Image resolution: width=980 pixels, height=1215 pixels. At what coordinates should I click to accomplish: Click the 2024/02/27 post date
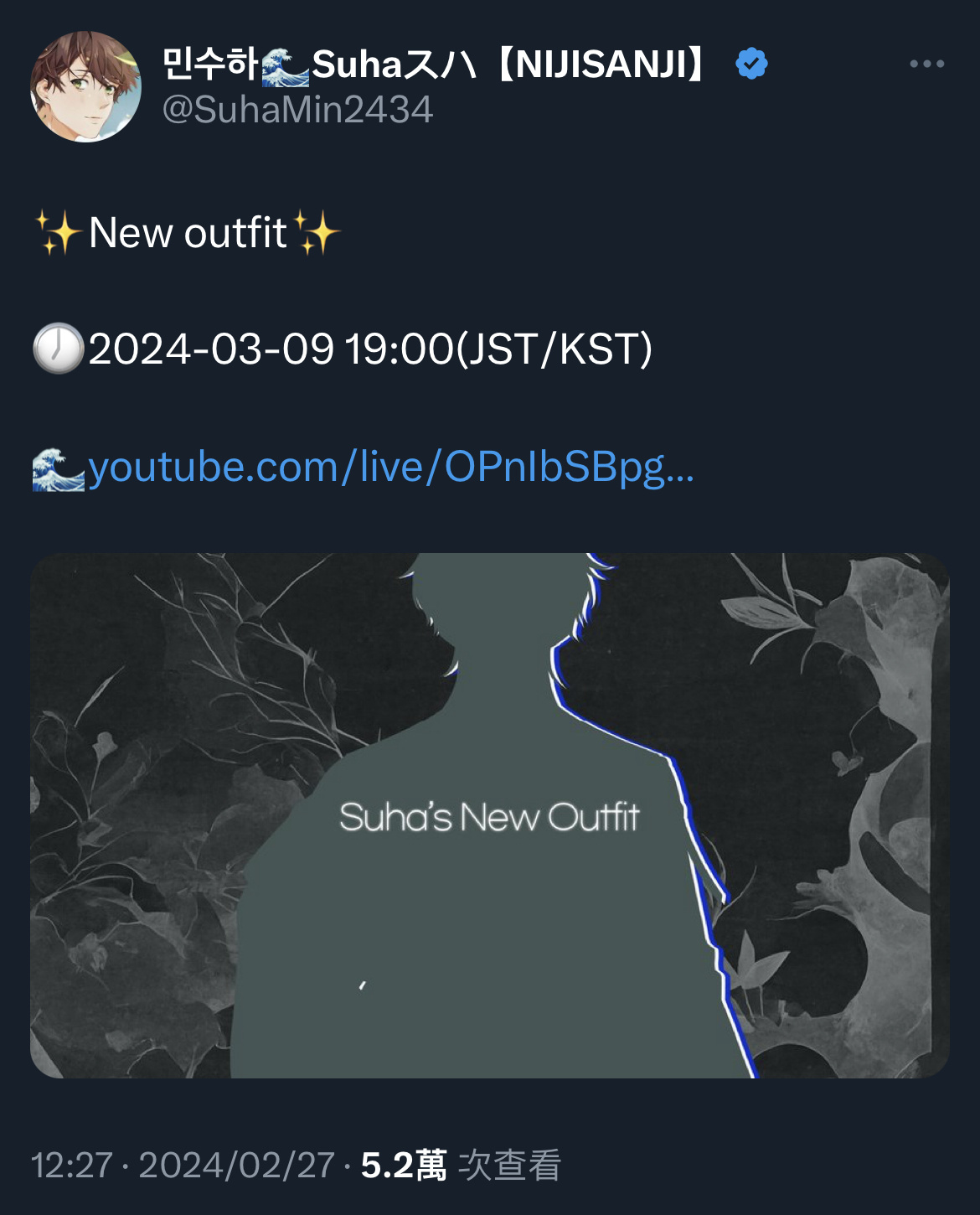pyautogui.click(x=237, y=1166)
